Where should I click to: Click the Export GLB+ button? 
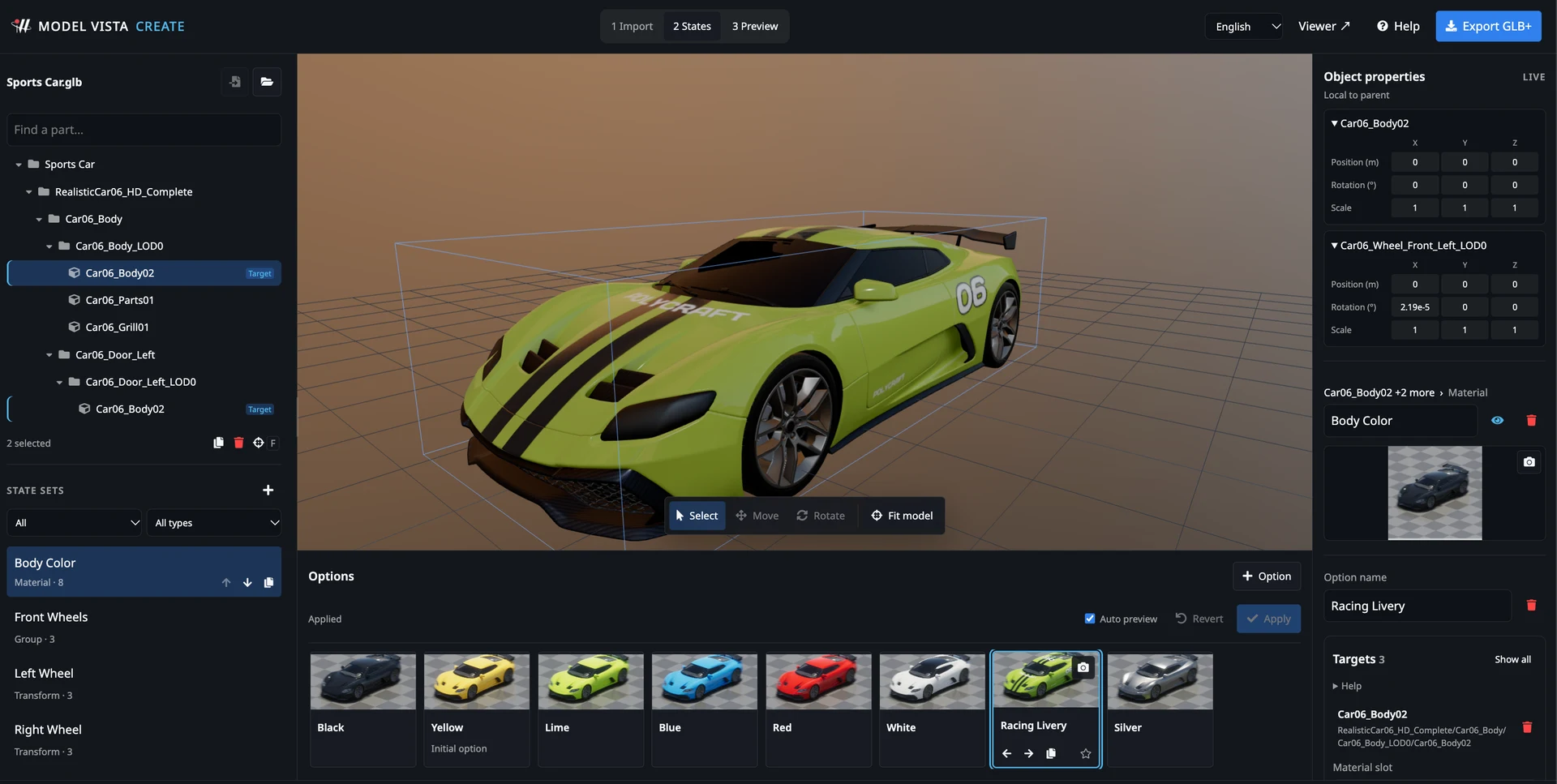point(1488,27)
